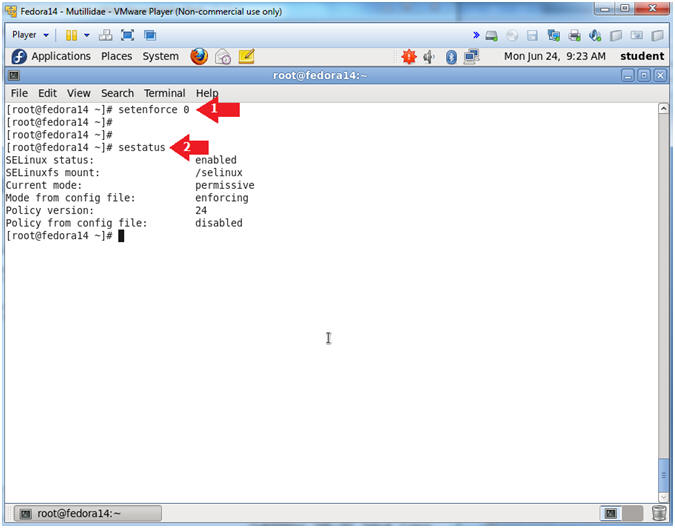Click the terminal cursor at last prompt

tap(121, 236)
